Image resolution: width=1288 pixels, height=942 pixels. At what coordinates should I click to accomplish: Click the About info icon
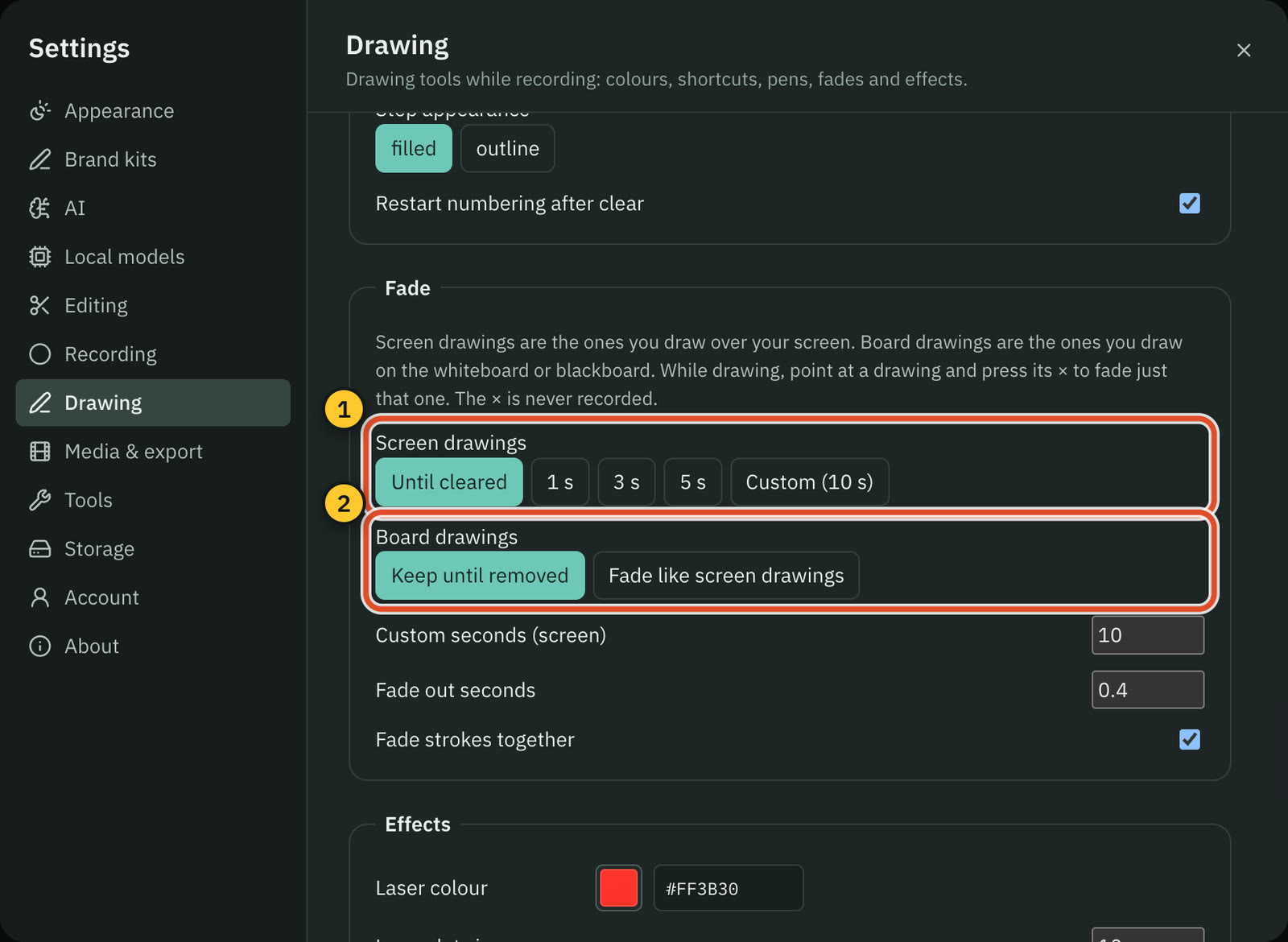40,647
